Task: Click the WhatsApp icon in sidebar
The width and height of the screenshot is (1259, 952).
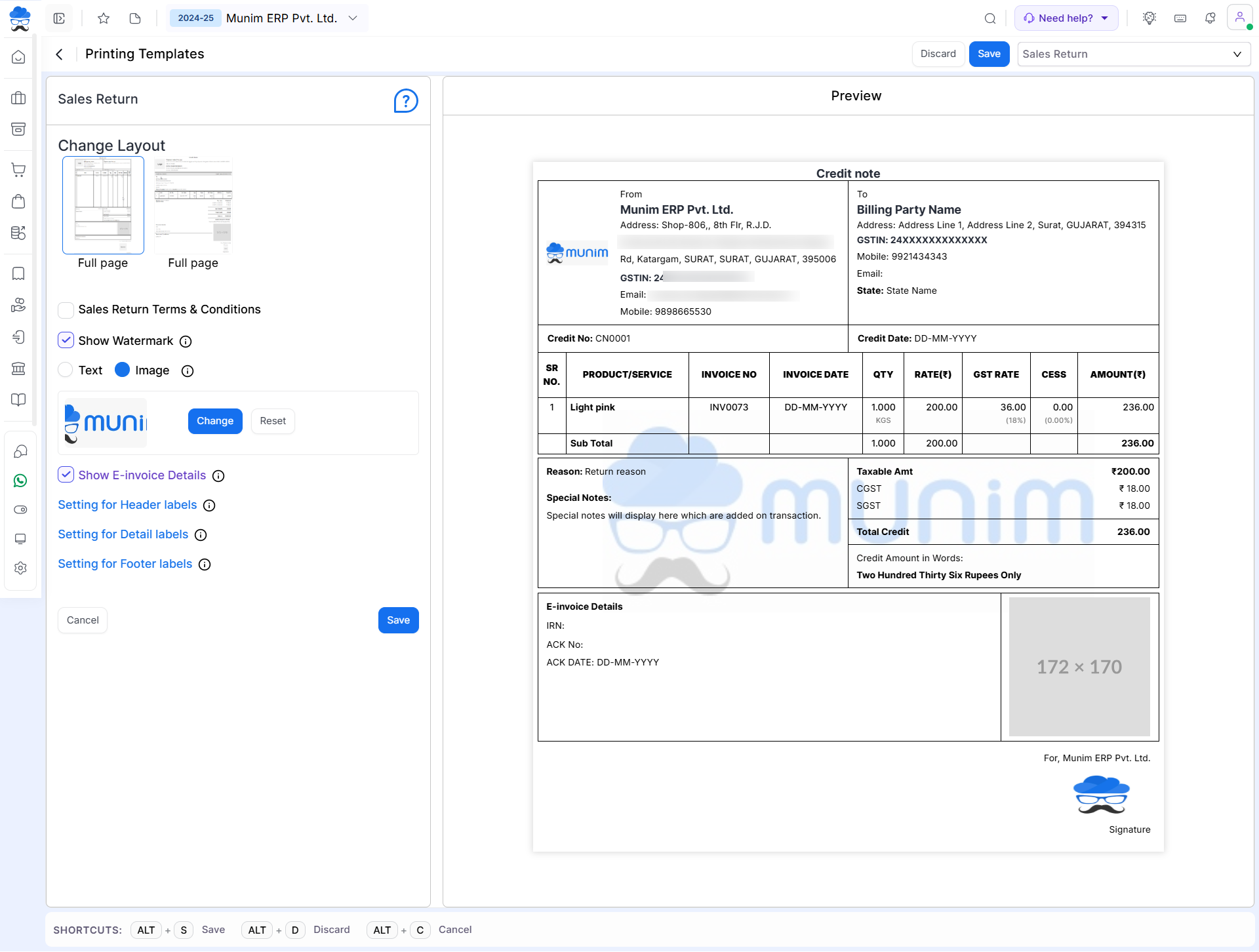Action: (20, 481)
